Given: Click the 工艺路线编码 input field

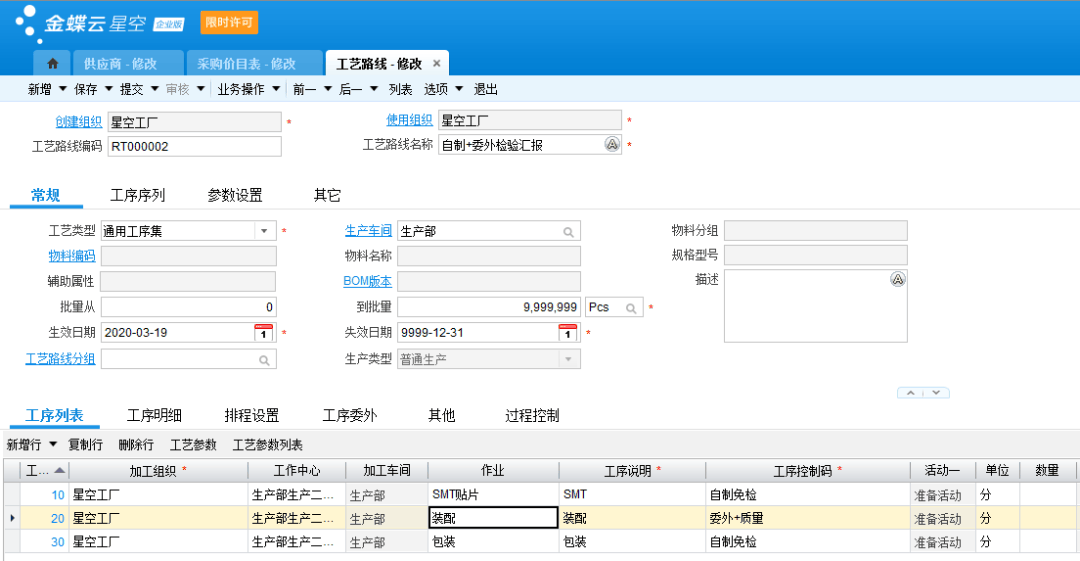Looking at the screenshot, I should [194, 146].
